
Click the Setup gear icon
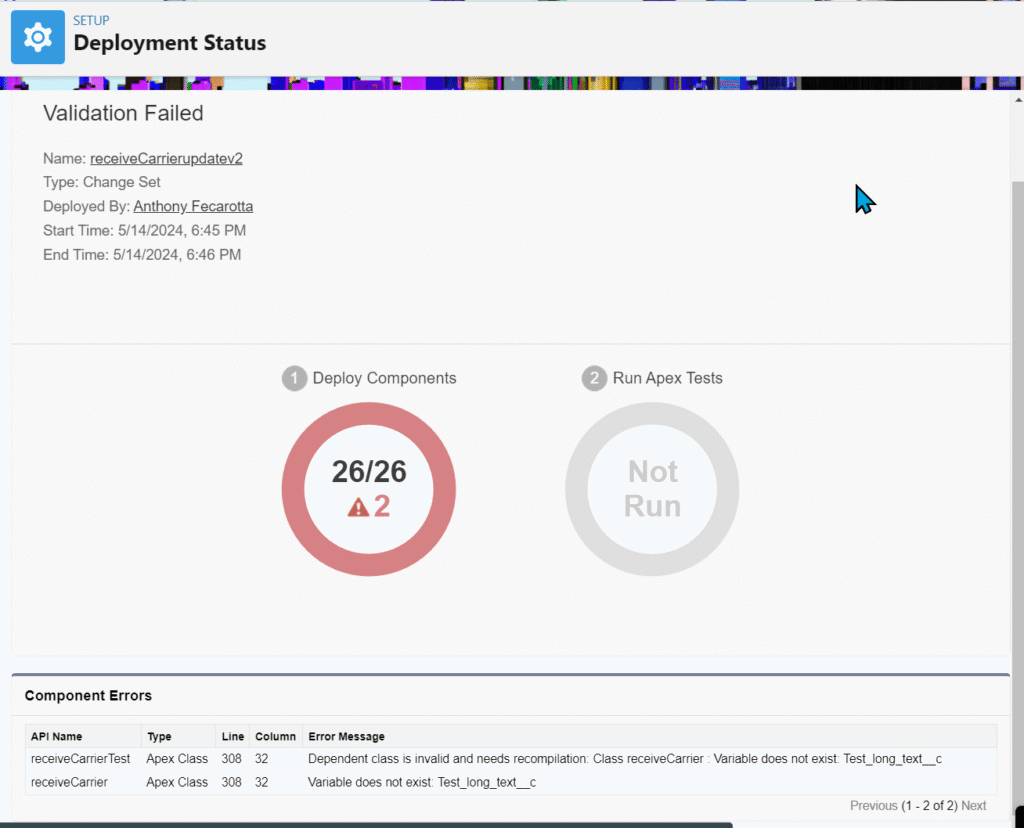[38, 38]
